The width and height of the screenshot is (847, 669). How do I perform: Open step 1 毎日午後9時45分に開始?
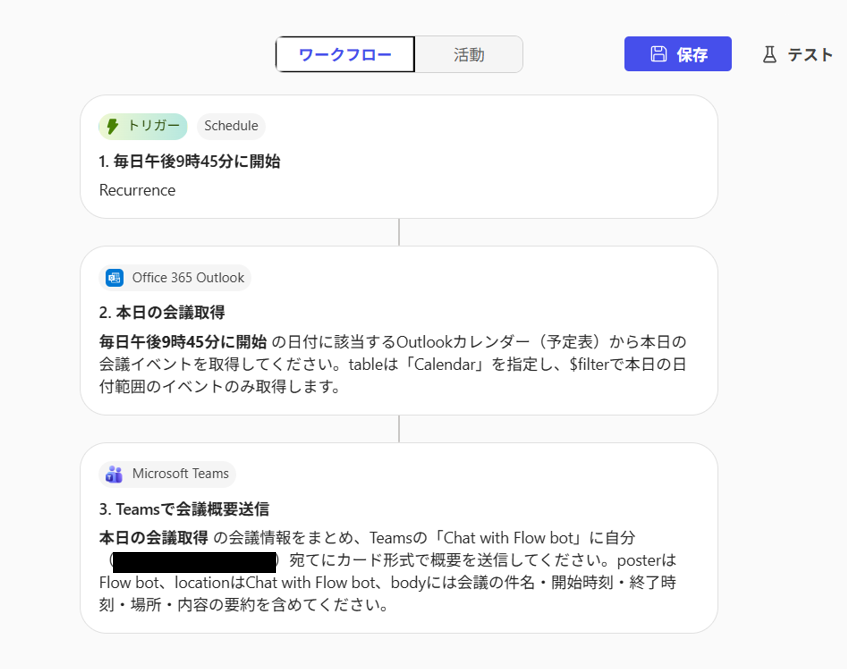tap(189, 161)
